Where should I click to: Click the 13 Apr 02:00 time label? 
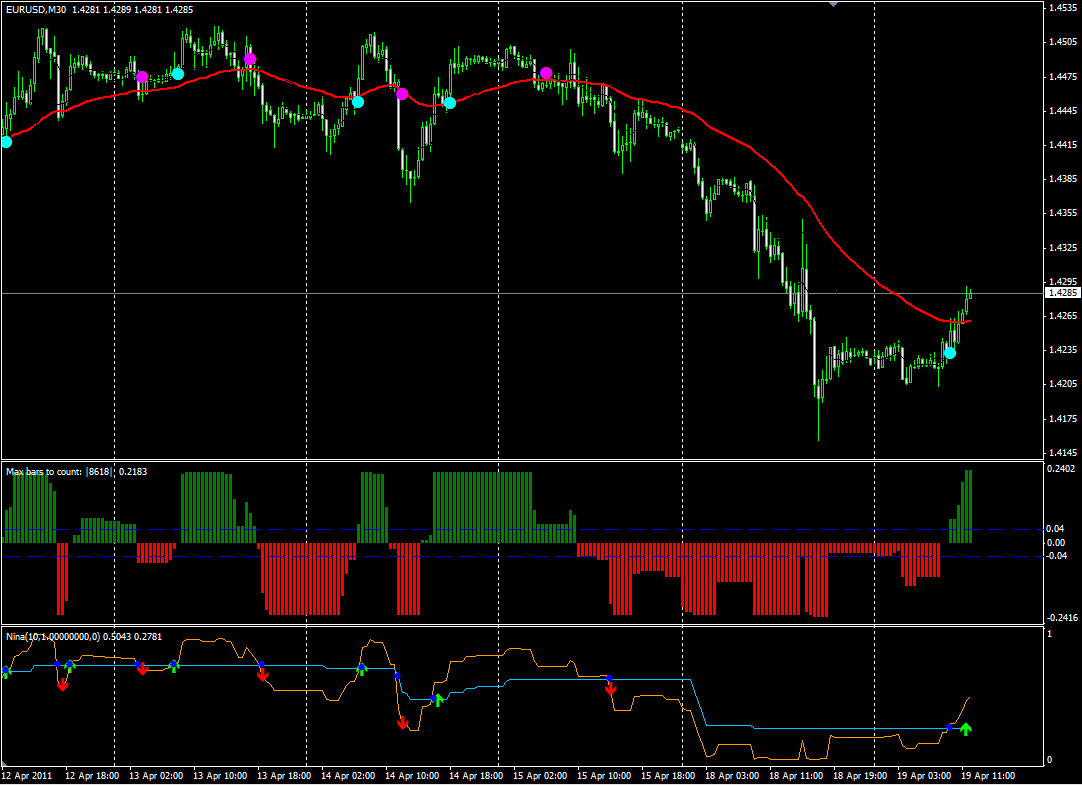pyautogui.click(x=156, y=776)
